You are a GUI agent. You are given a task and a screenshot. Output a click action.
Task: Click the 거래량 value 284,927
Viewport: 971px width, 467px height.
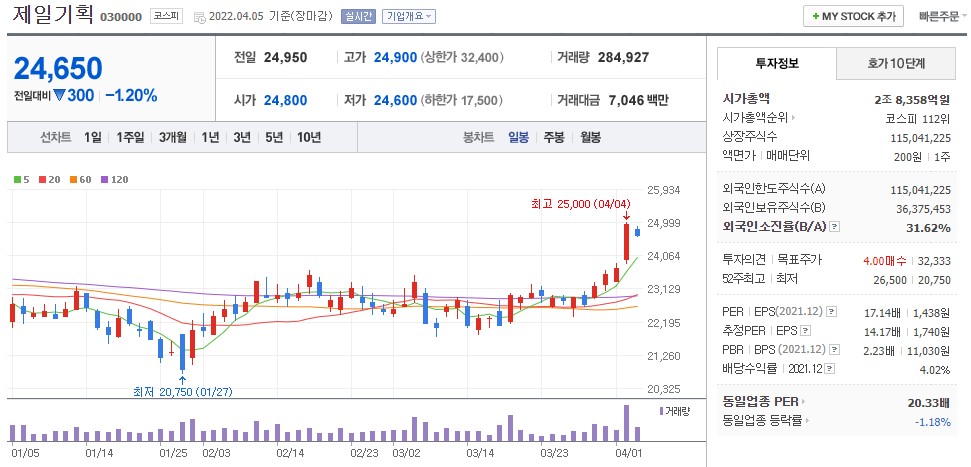tap(624, 58)
